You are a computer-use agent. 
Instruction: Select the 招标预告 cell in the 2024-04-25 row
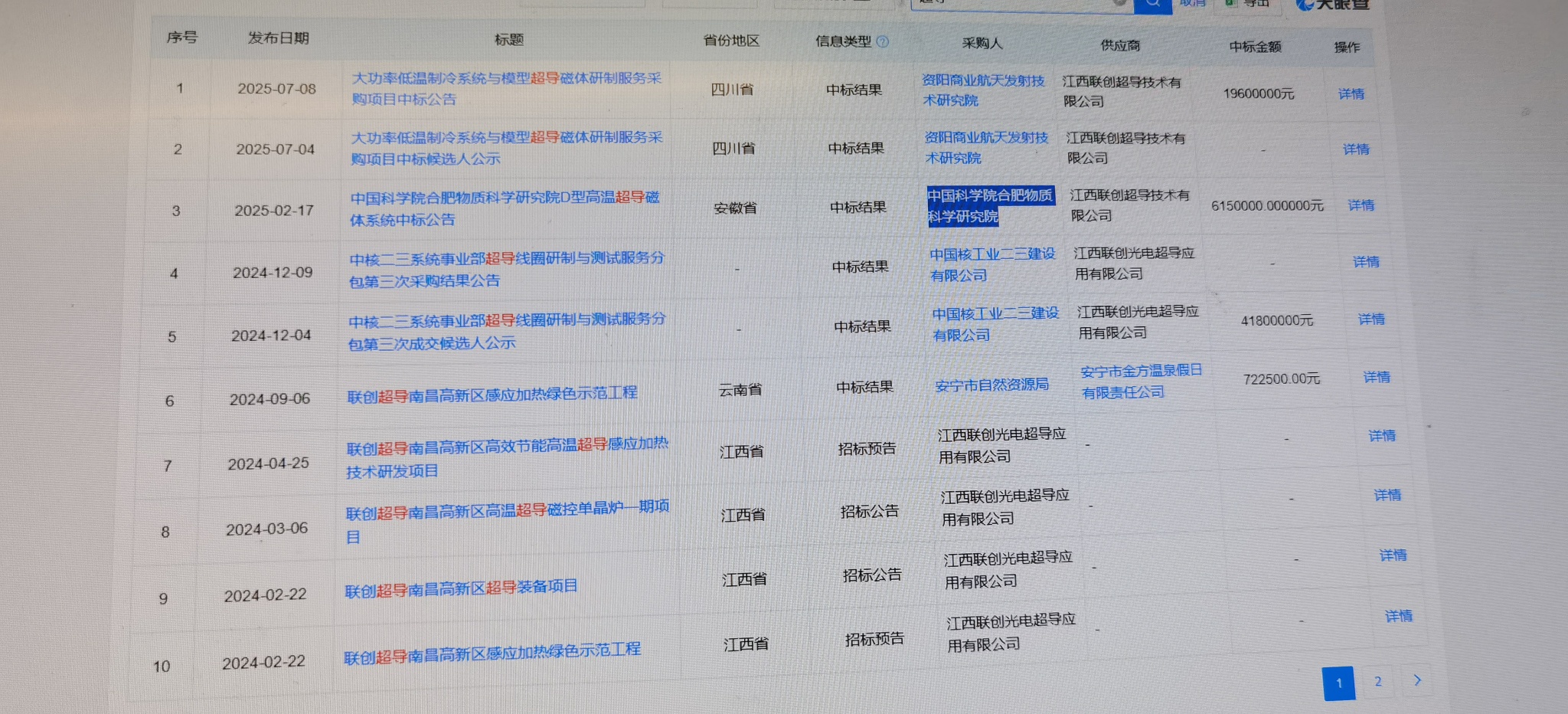click(x=867, y=449)
